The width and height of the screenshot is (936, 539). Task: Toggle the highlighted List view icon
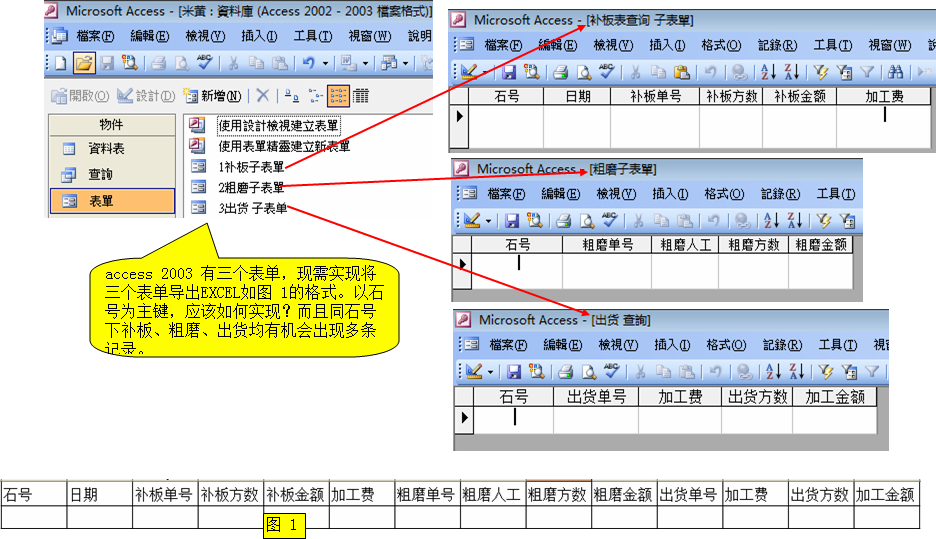click(x=338, y=96)
